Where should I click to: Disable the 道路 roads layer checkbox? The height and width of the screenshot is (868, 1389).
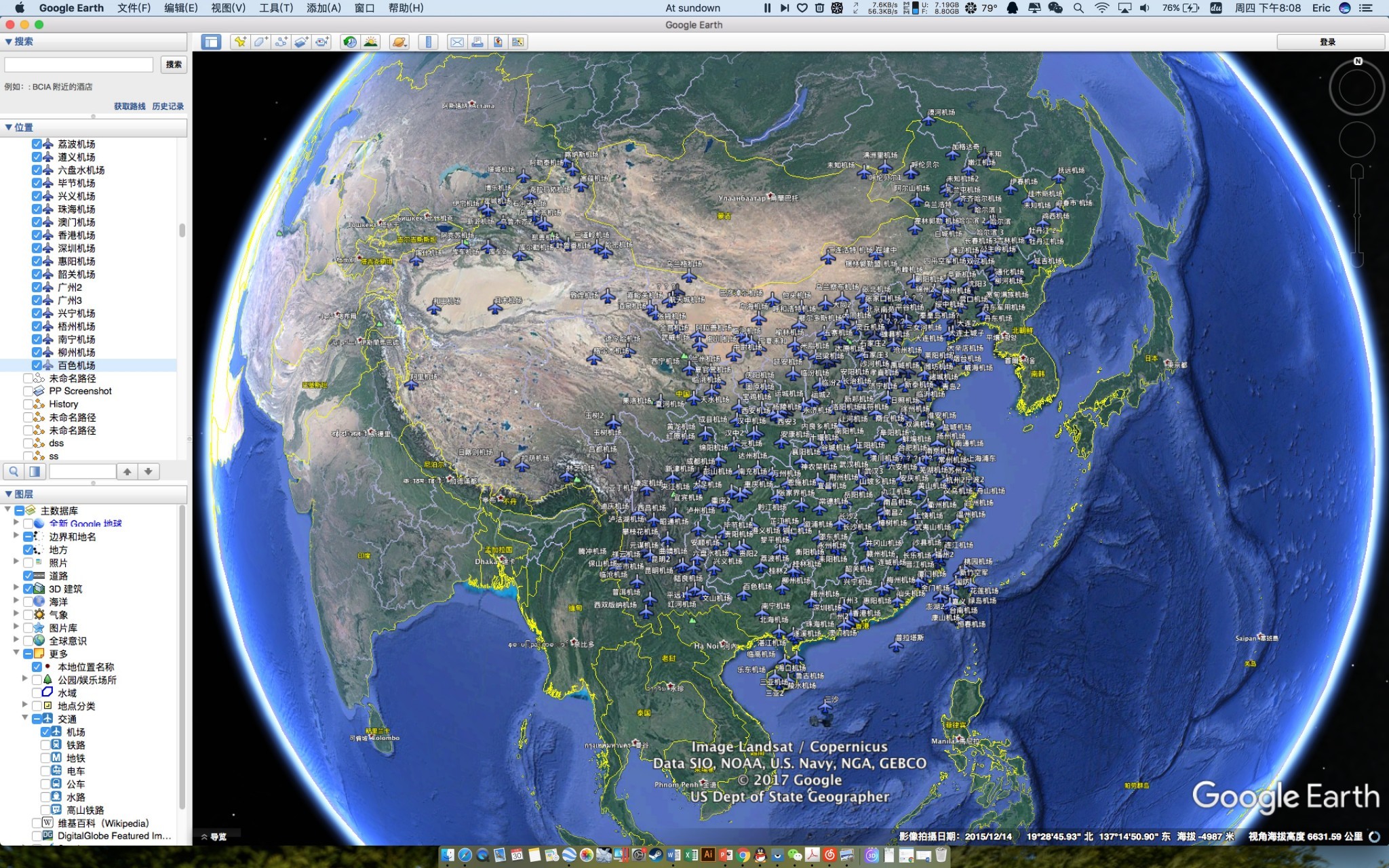pyautogui.click(x=28, y=576)
